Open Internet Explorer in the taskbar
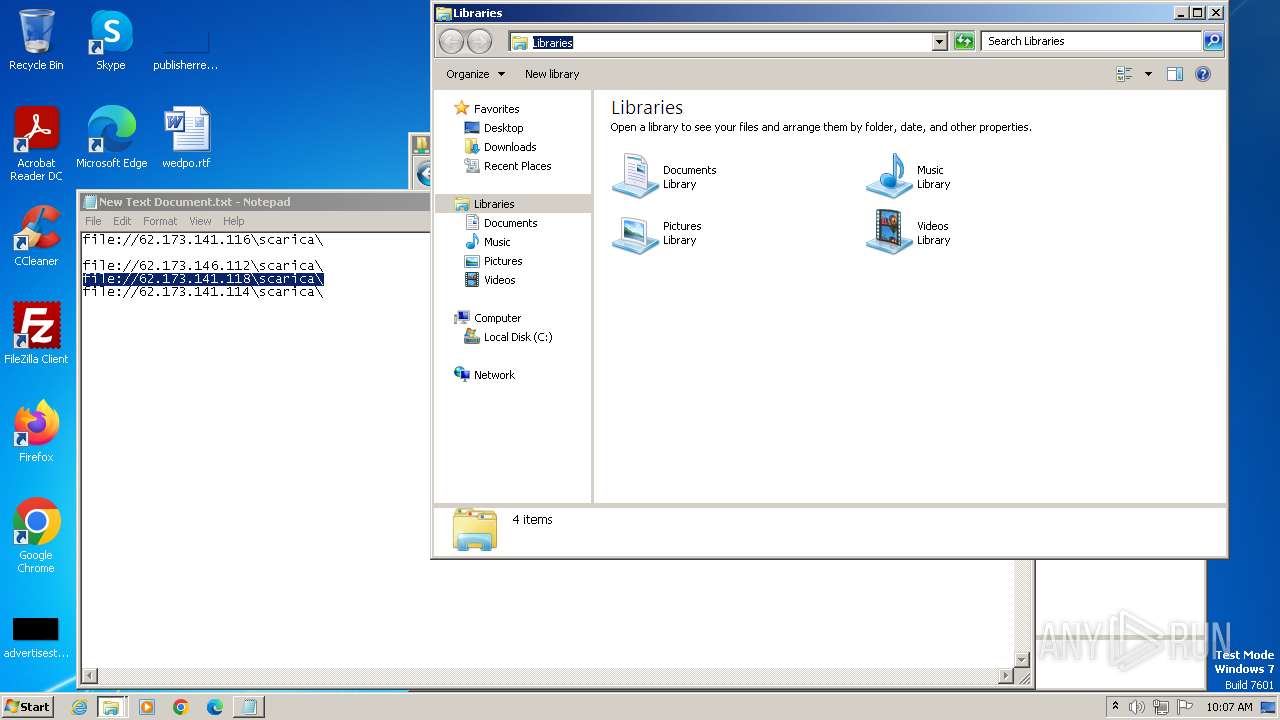The image size is (1280, 720). point(79,707)
